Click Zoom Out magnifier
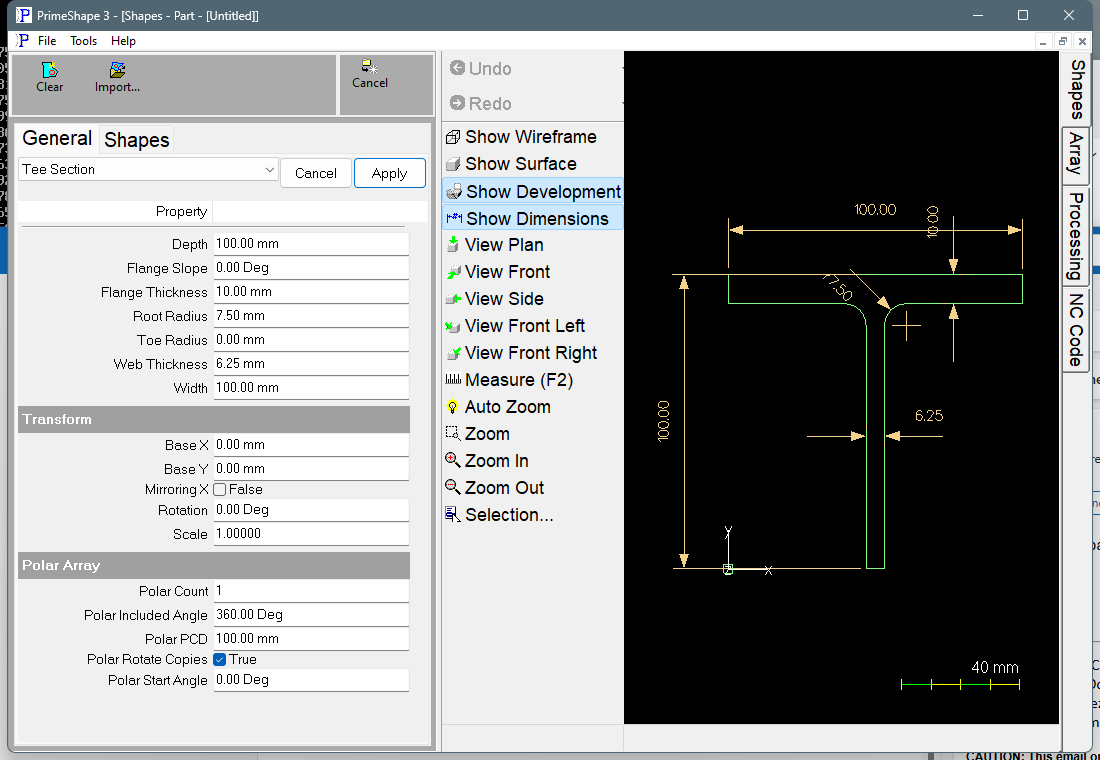This screenshot has height=760, width=1100. pyautogui.click(x=452, y=487)
